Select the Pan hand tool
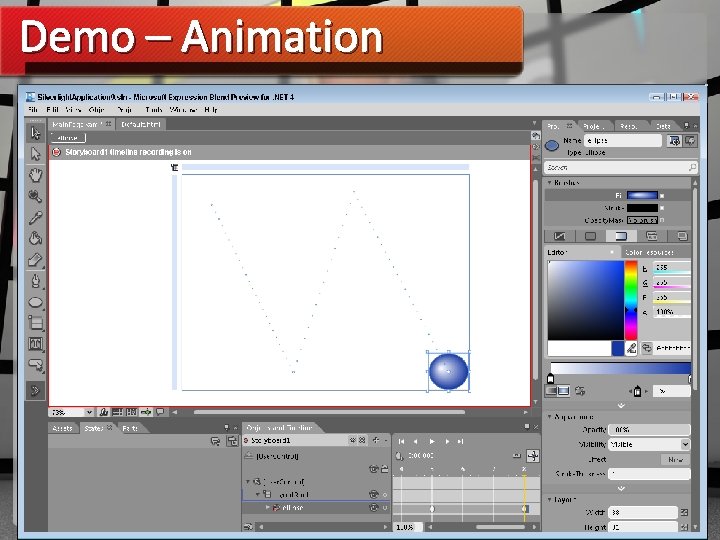This screenshot has width=720, height=540. (35, 175)
